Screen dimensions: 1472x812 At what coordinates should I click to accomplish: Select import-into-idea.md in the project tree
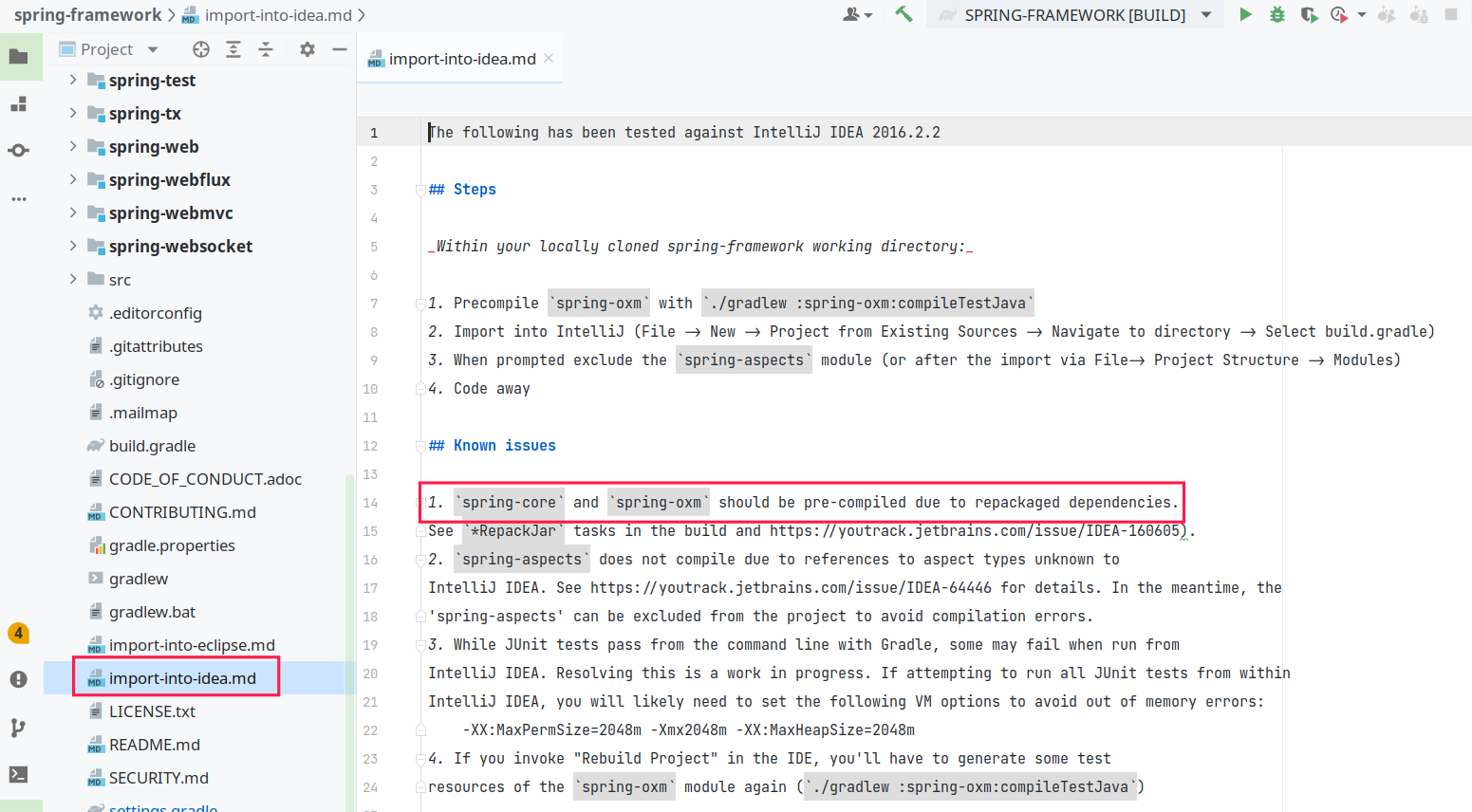coord(182,678)
